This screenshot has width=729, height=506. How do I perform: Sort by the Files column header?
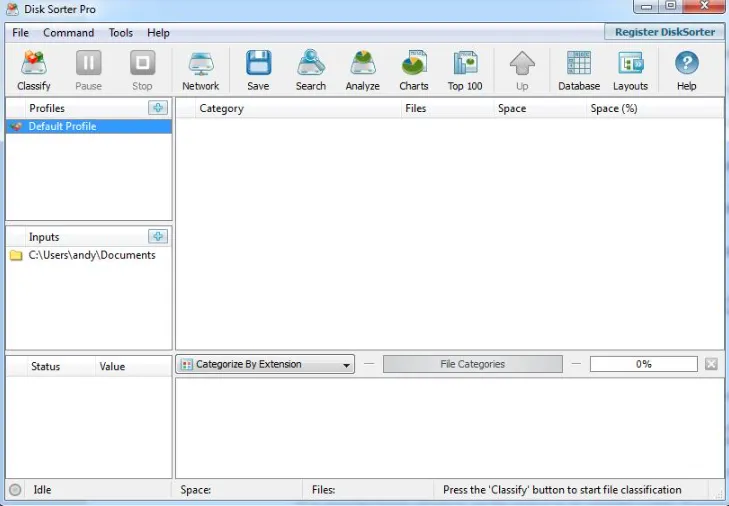447,108
